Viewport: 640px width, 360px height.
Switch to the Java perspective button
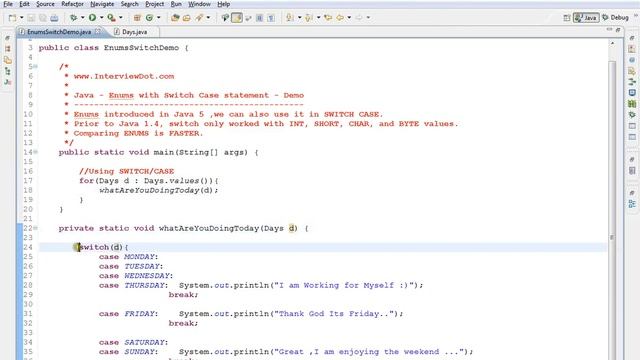tap(586, 18)
